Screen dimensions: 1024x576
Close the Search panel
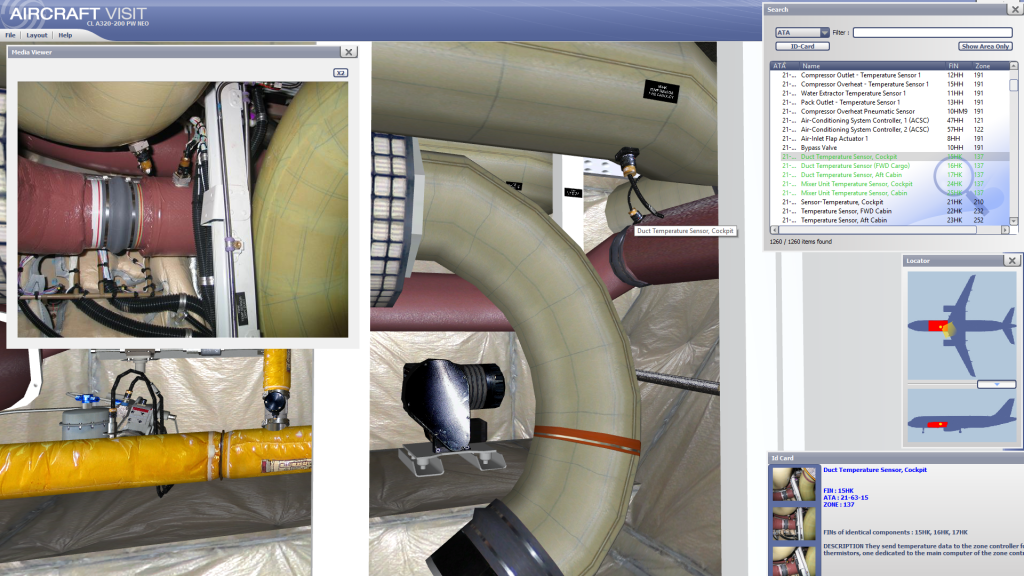1016,9
